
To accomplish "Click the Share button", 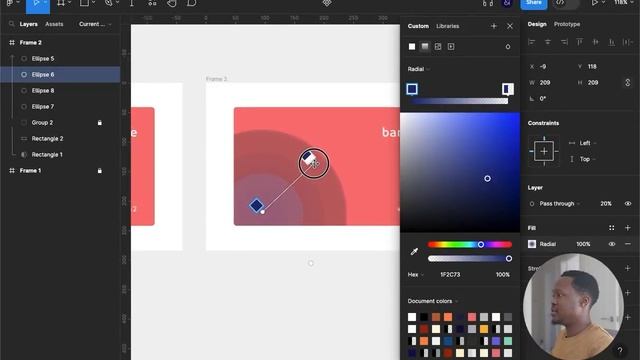I will tap(533, 3).
